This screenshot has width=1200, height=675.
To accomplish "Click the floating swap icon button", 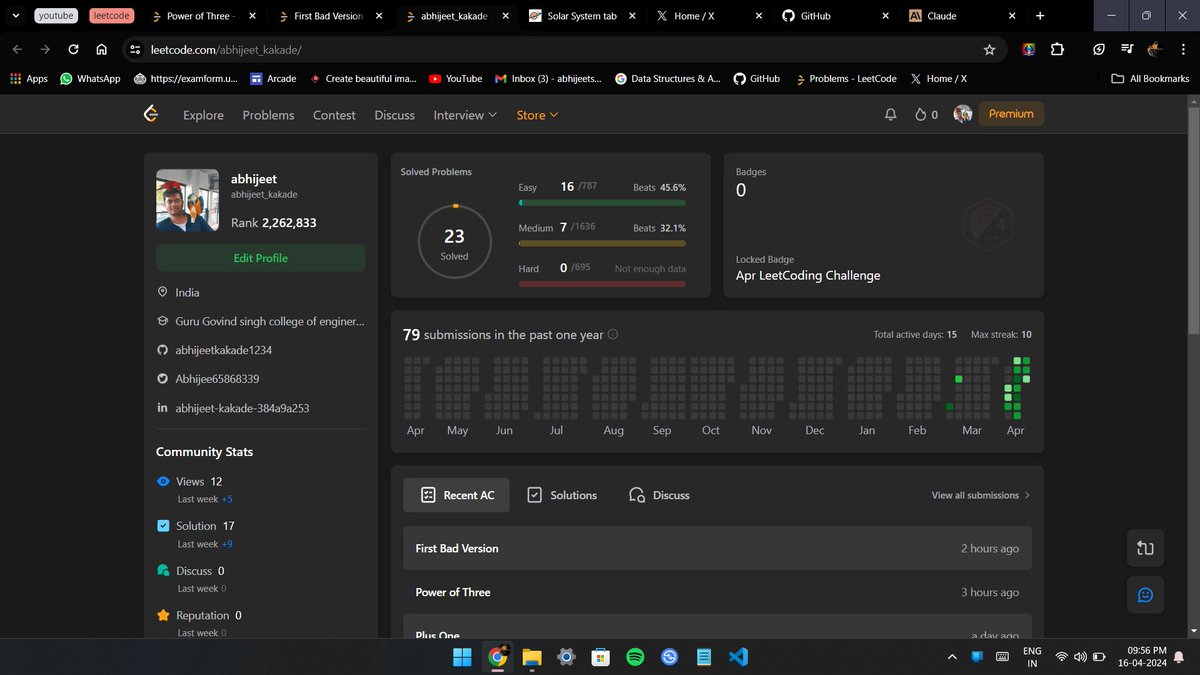I will pos(1145,548).
